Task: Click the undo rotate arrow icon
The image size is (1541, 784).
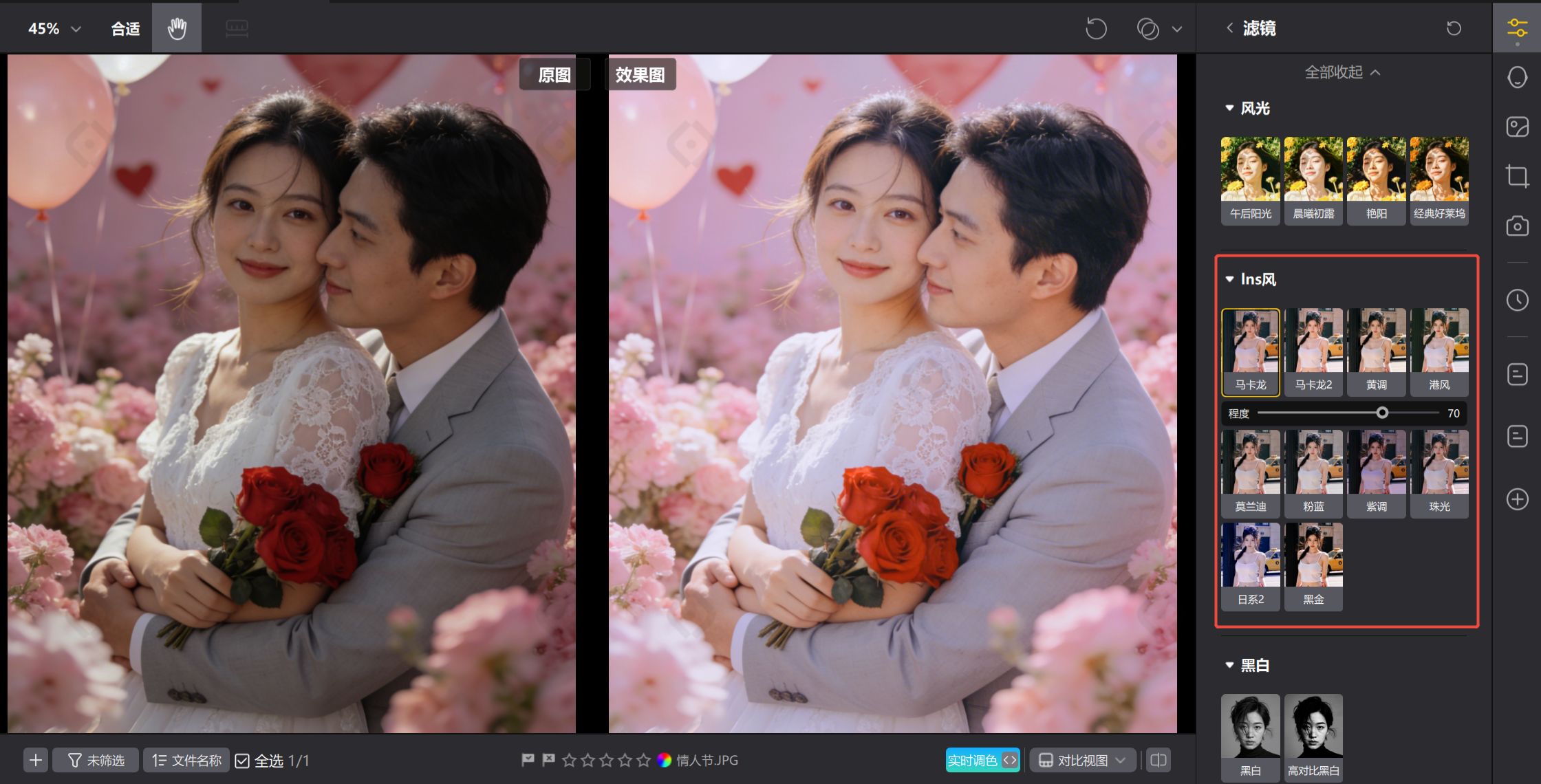Action: click(1096, 29)
